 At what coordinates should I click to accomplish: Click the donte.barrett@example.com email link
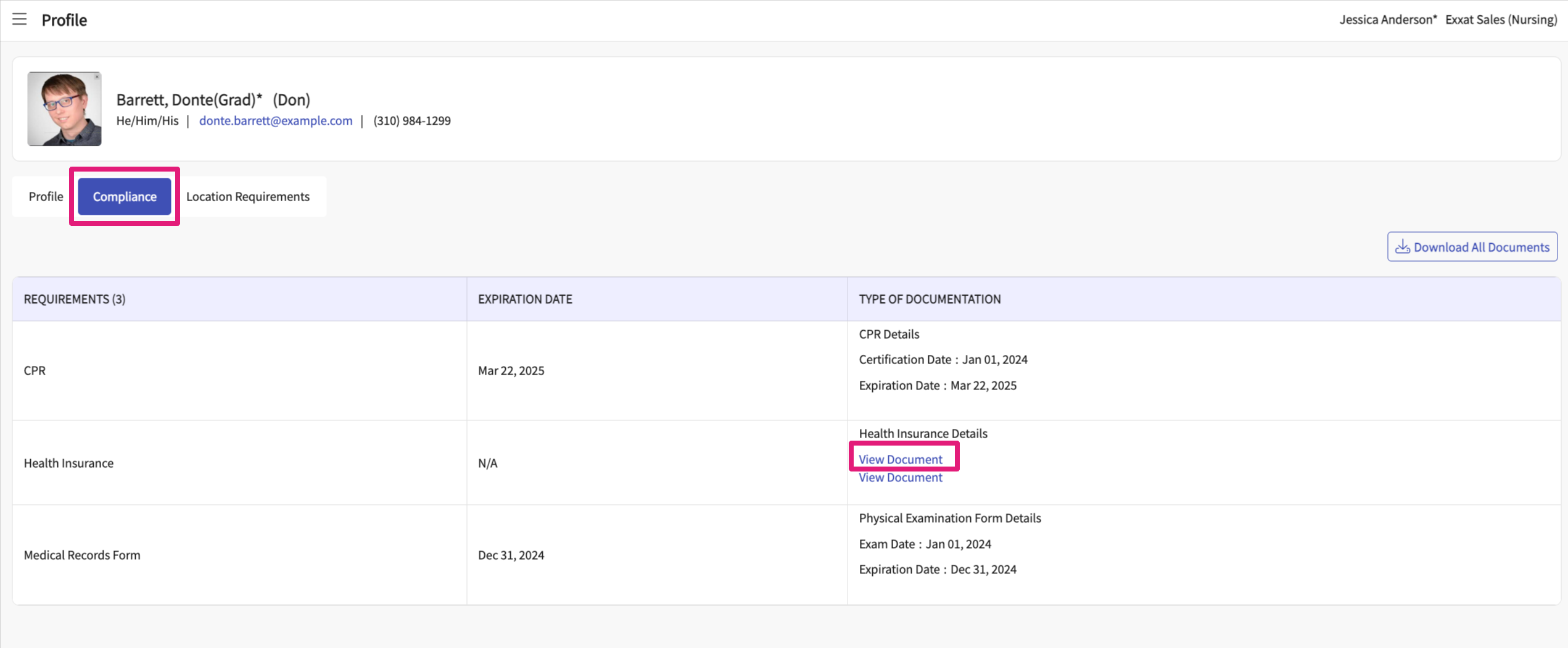tap(275, 120)
